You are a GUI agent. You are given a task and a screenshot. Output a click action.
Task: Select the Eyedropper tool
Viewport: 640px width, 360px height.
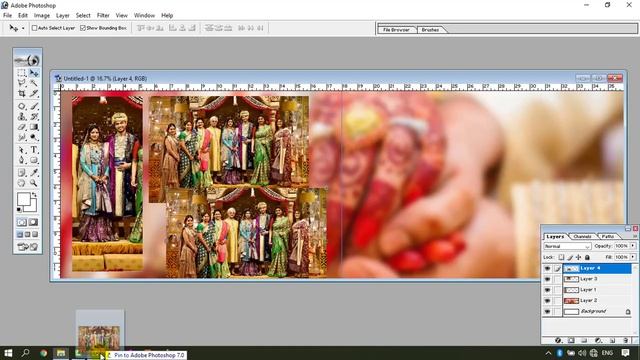coord(34,173)
